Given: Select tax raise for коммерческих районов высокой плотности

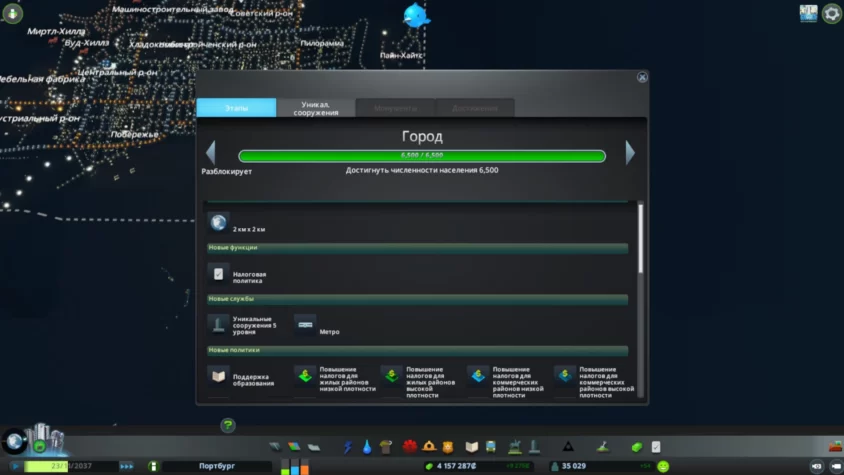Looking at the screenshot, I should (594, 382).
